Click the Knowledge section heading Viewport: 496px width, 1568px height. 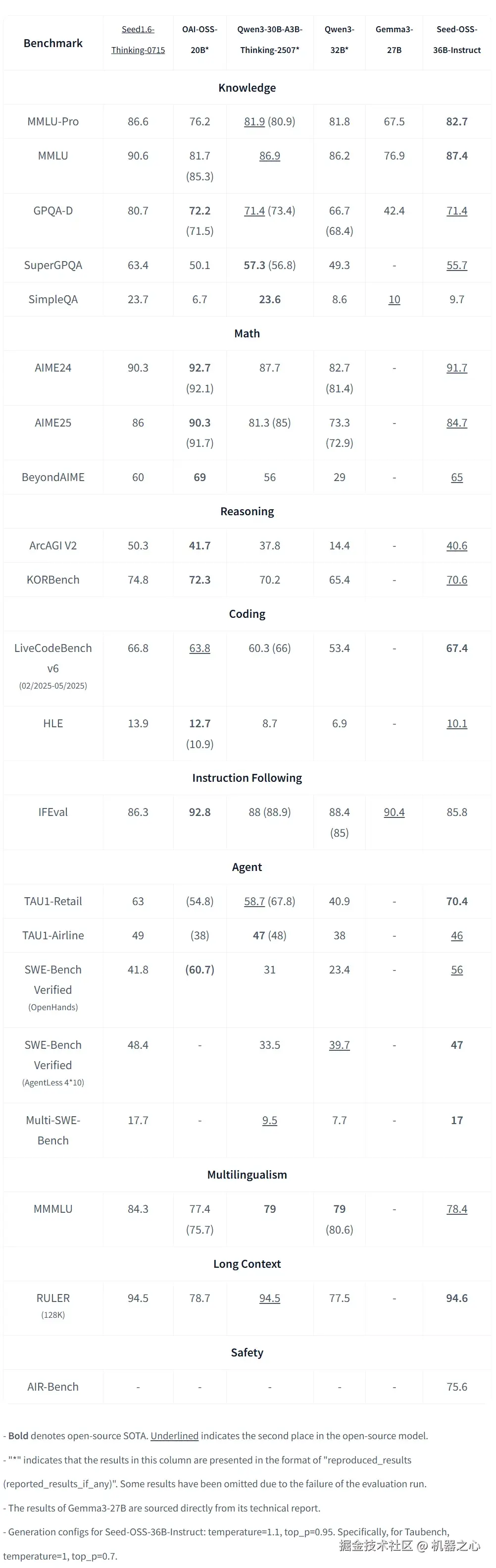tap(247, 88)
